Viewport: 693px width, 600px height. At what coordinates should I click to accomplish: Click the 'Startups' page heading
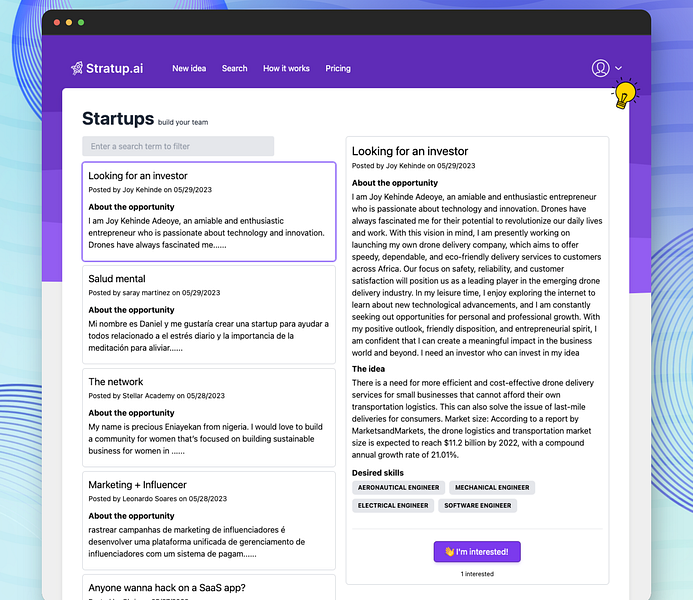pos(118,118)
